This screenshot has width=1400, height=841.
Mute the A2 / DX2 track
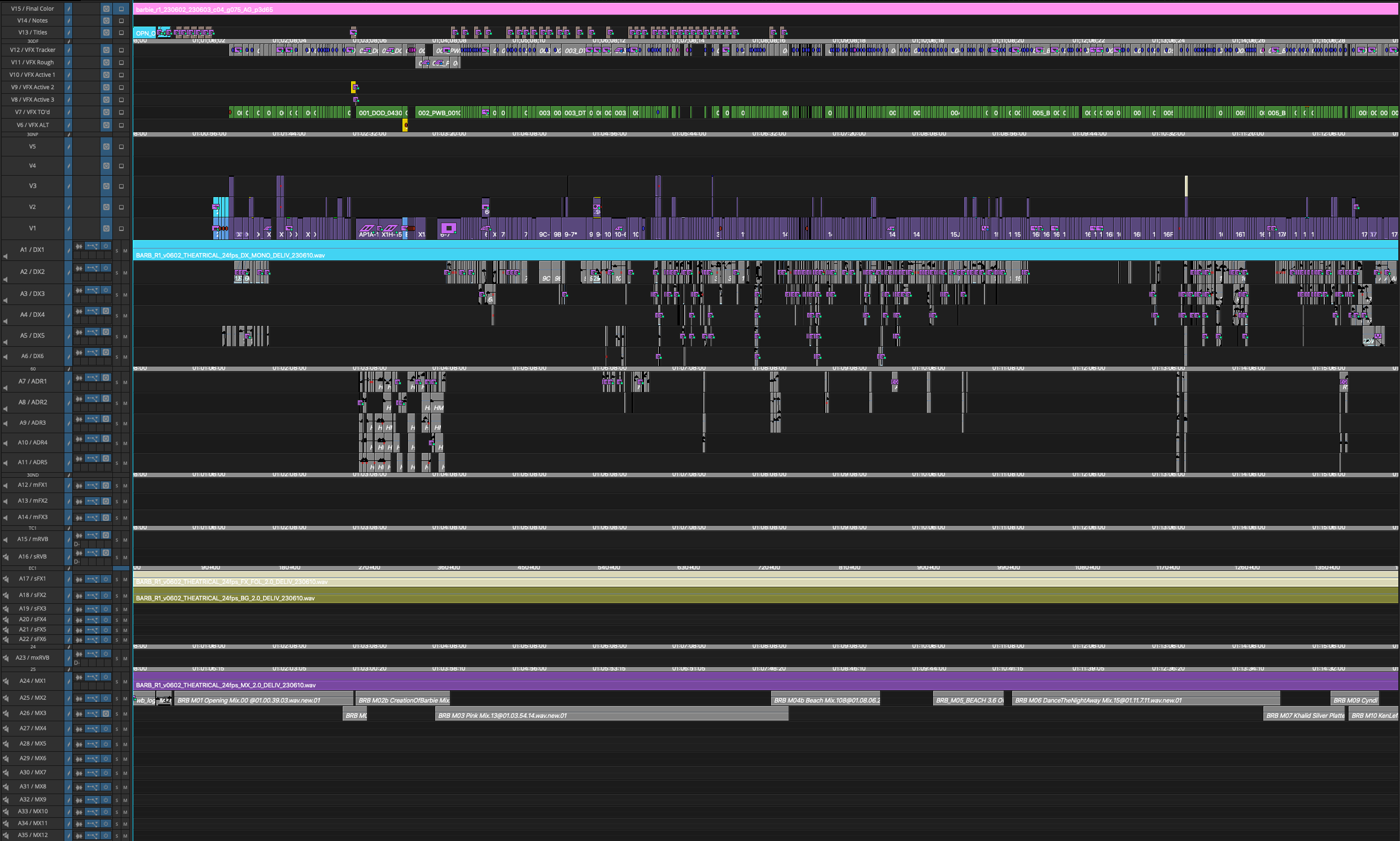(x=125, y=273)
